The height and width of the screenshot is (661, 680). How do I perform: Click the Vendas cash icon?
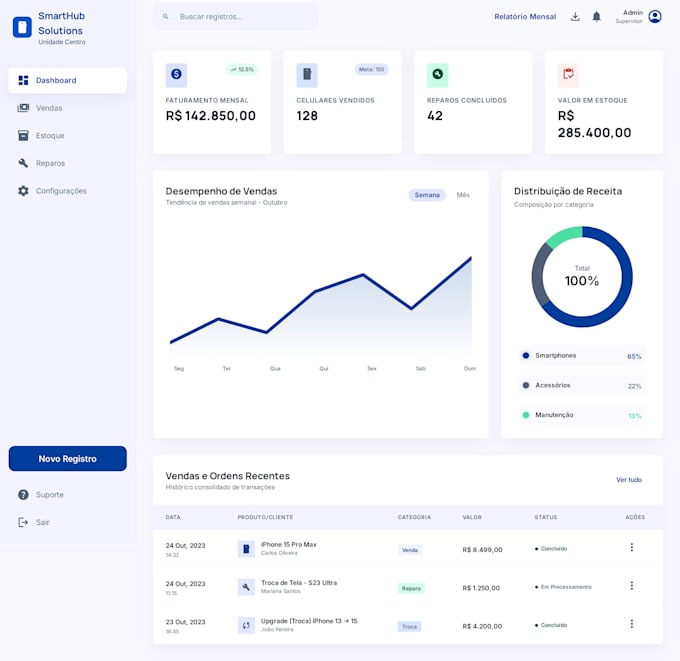(23, 108)
